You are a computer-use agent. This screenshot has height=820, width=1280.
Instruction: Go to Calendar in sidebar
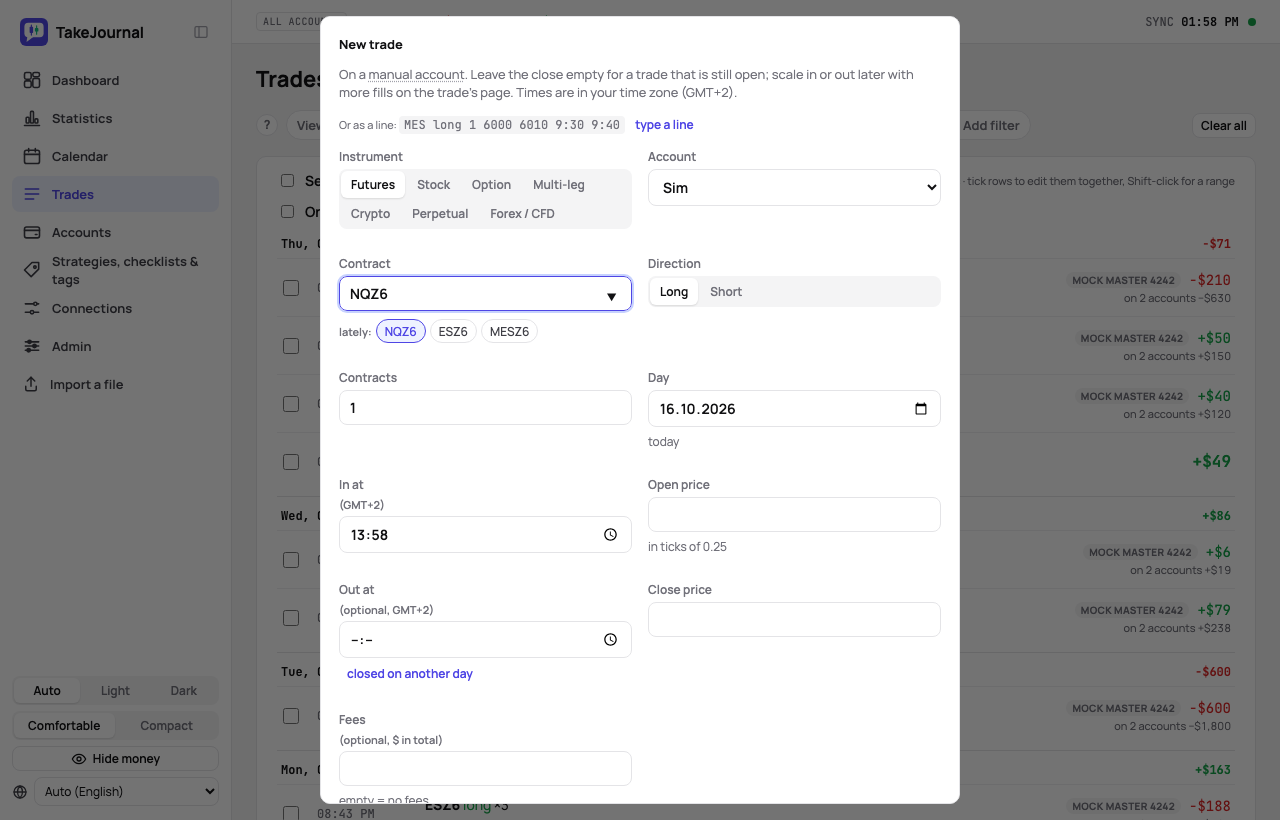point(115,156)
